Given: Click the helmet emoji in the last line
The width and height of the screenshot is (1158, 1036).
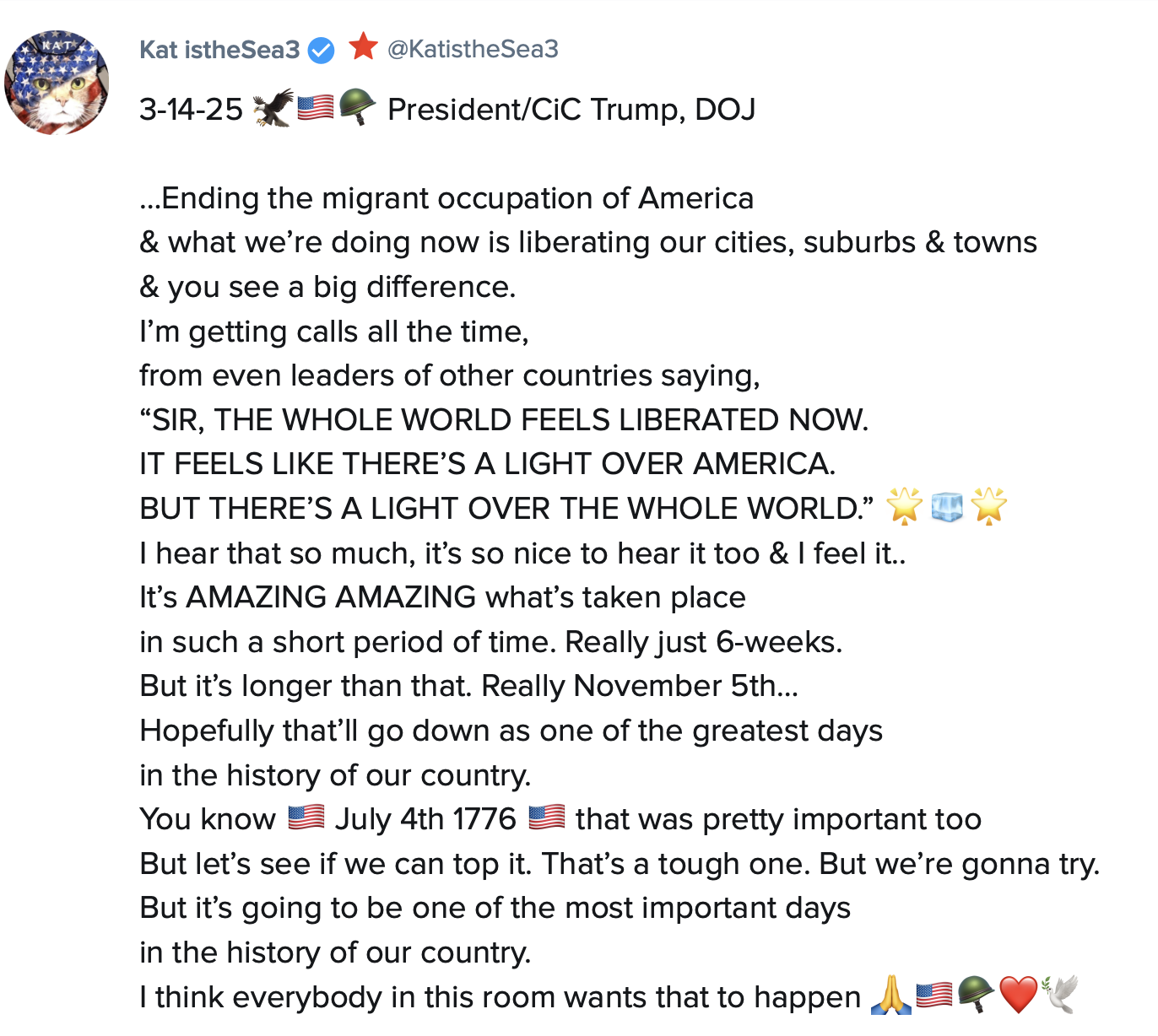Looking at the screenshot, I should (976, 996).
